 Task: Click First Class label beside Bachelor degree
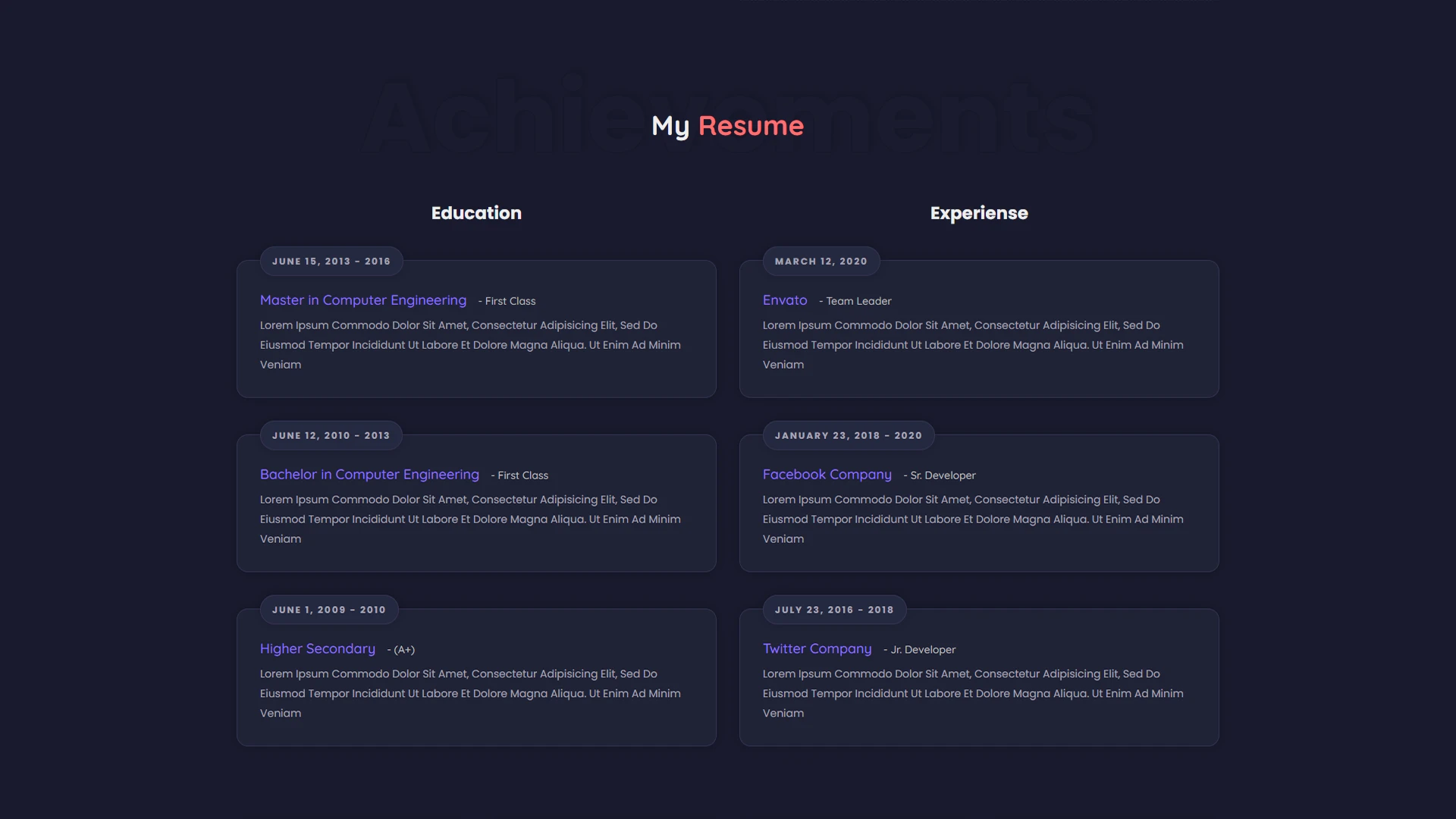519,475
